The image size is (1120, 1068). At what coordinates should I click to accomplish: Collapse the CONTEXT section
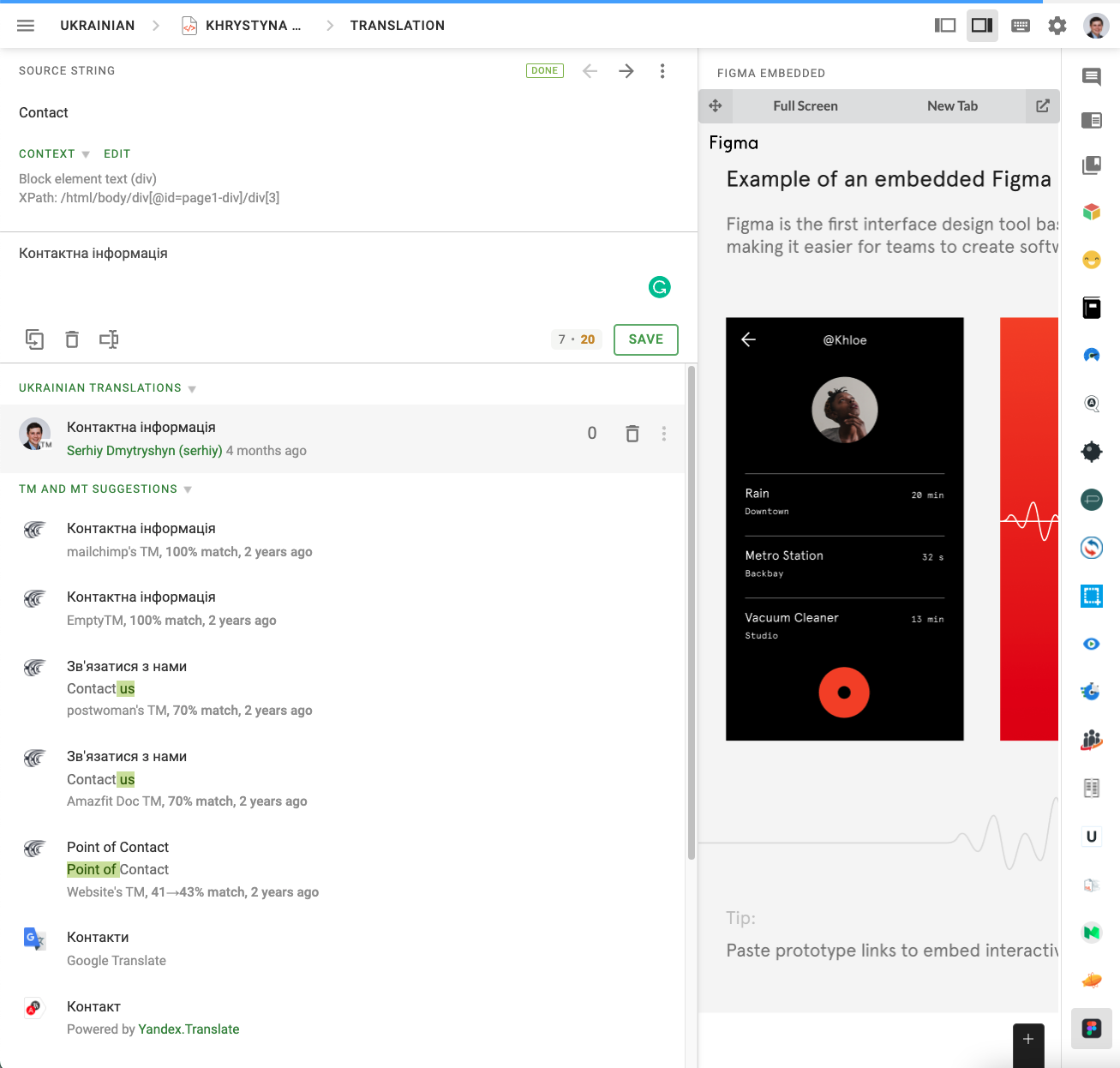click(54, 154)
